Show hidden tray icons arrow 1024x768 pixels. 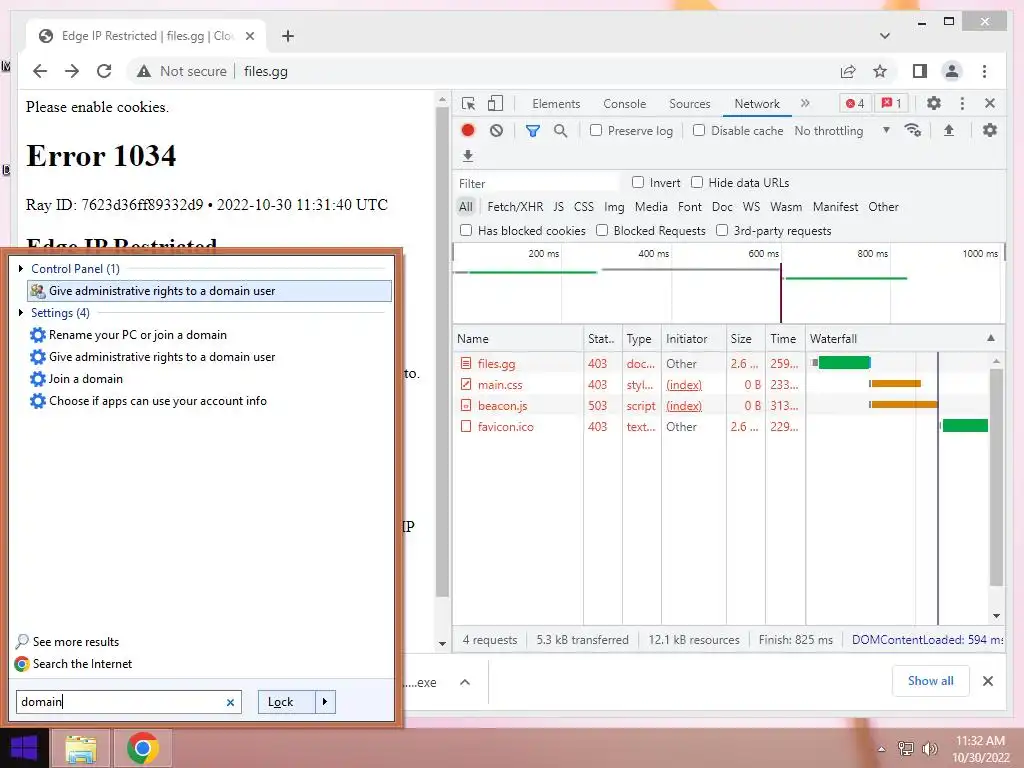pyautogui.click(x=881, y=749)
